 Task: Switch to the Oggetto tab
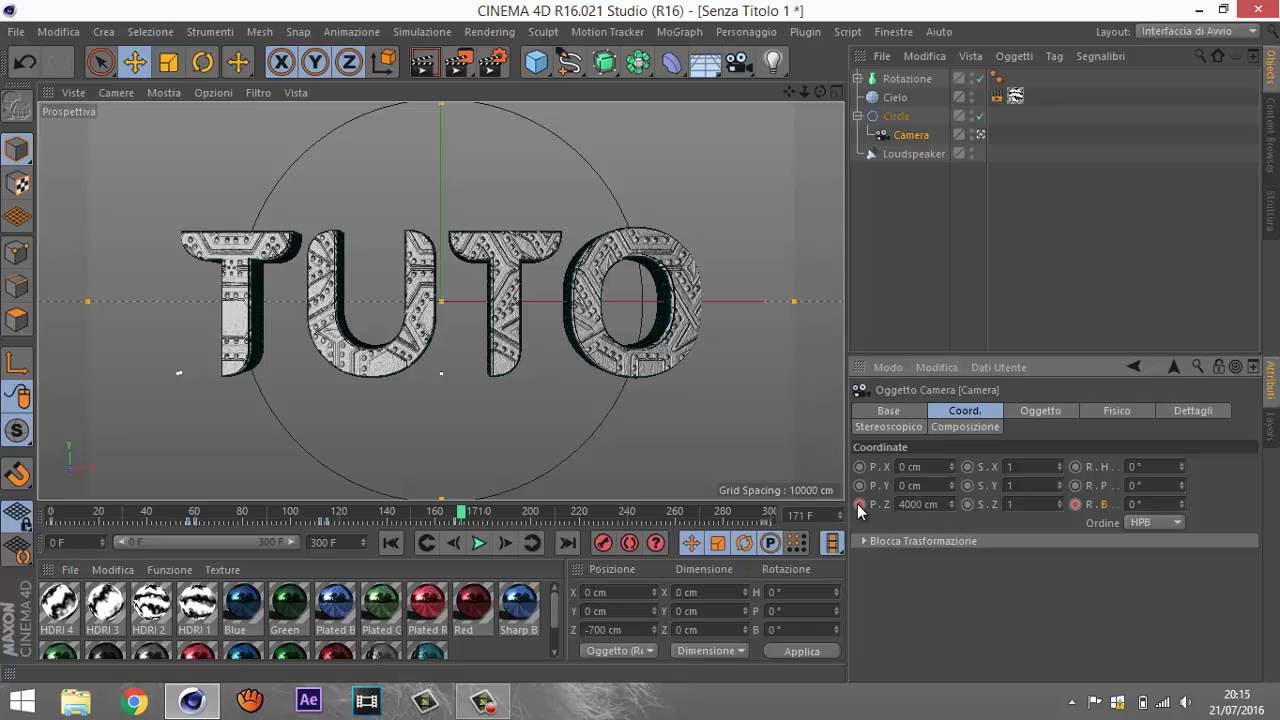point(1040,411)
